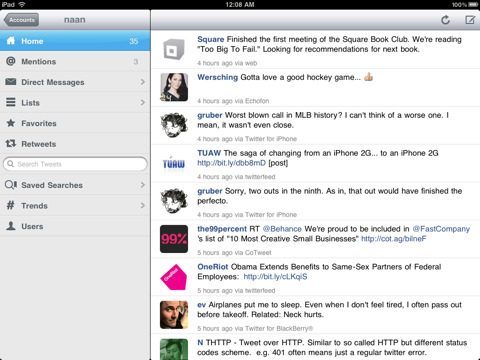Open the compose new tweet icon
Viewport: 480px width, 360px height.
pyautogui.click(x=470, y=20)
